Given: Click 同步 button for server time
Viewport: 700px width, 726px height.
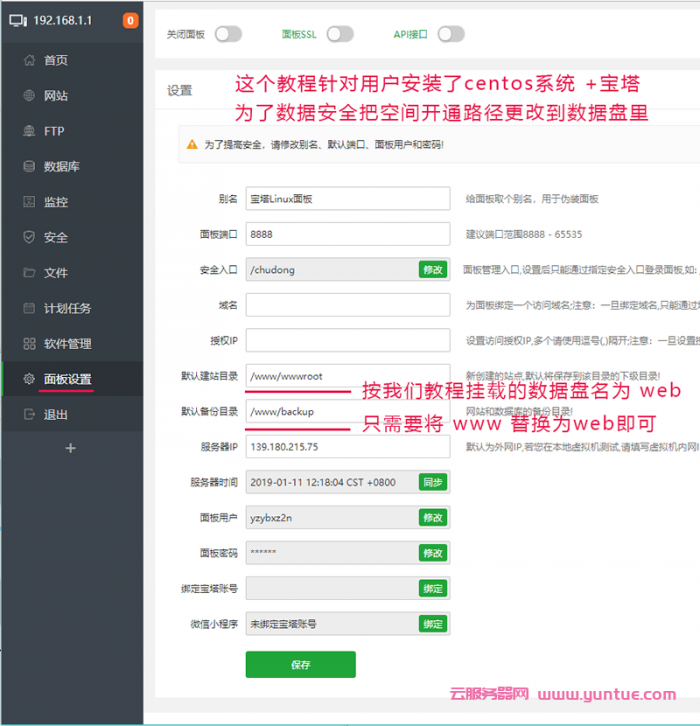Looking at the screenshot, I should tap(432, 482).
